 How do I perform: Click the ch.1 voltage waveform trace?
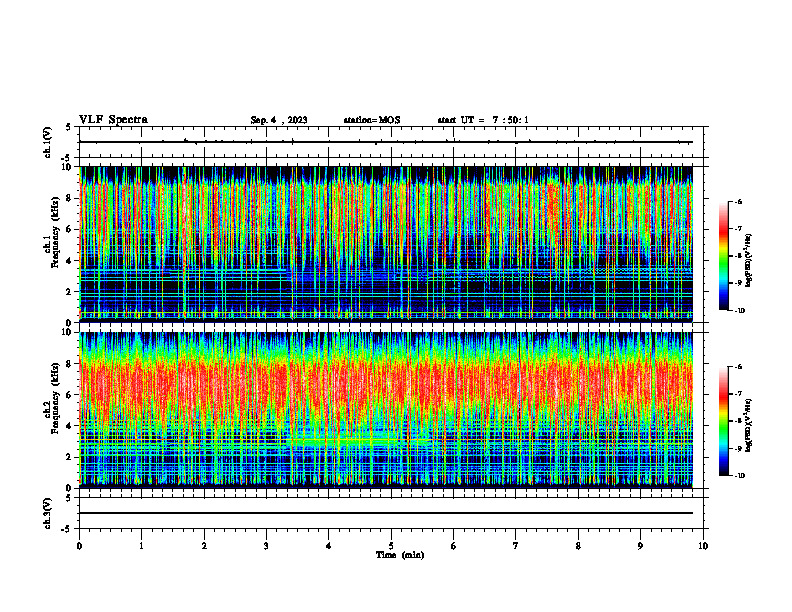(386, 142)
